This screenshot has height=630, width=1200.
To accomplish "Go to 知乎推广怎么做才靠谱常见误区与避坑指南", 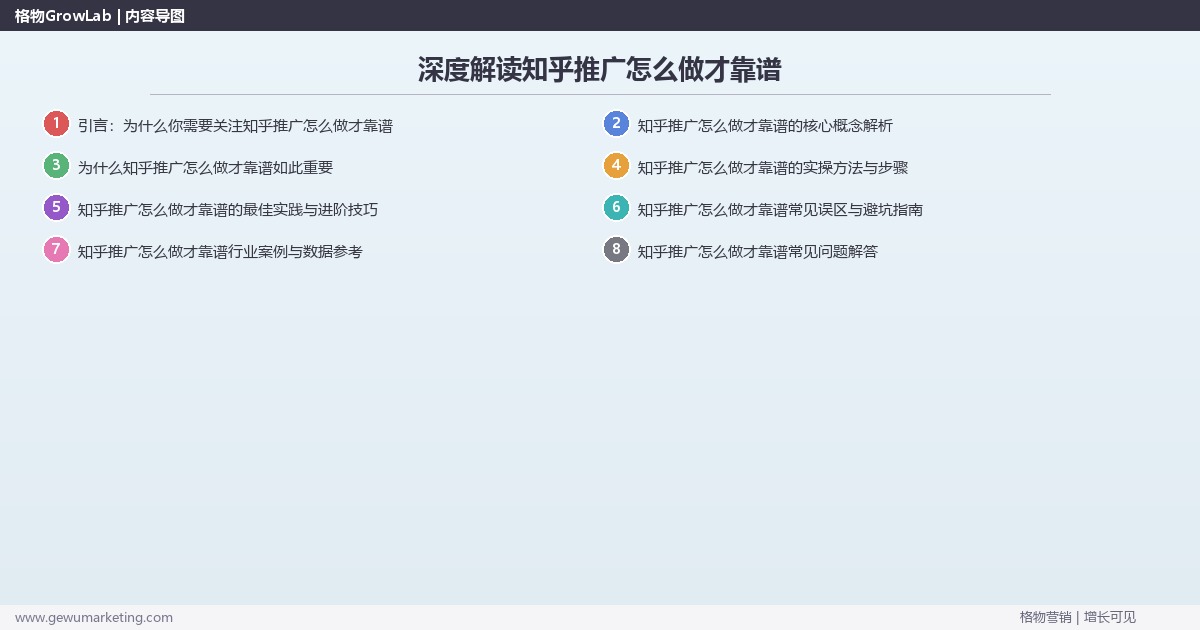I will (780, 210).
